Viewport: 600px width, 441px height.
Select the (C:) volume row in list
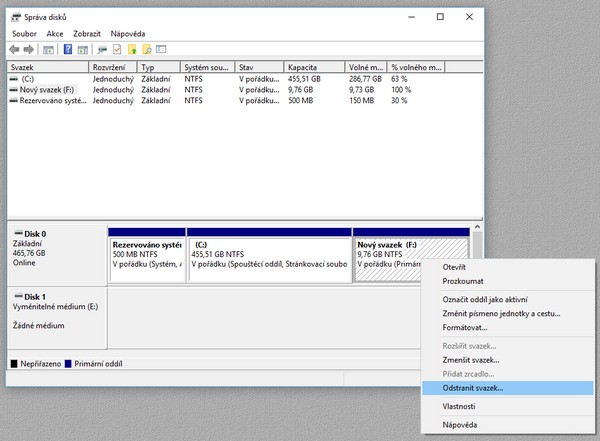[x=28, y=77]
